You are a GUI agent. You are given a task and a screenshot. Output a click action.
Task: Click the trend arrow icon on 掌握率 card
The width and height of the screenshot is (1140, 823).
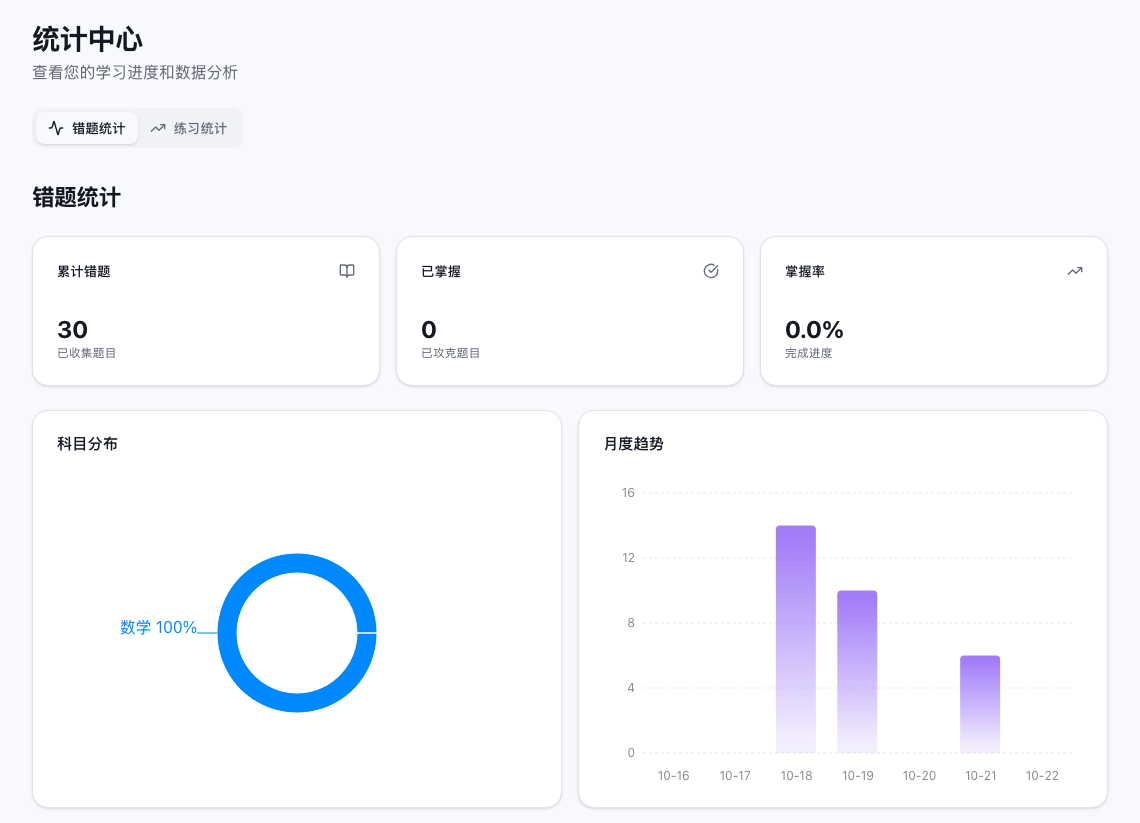pos(1075,271)
